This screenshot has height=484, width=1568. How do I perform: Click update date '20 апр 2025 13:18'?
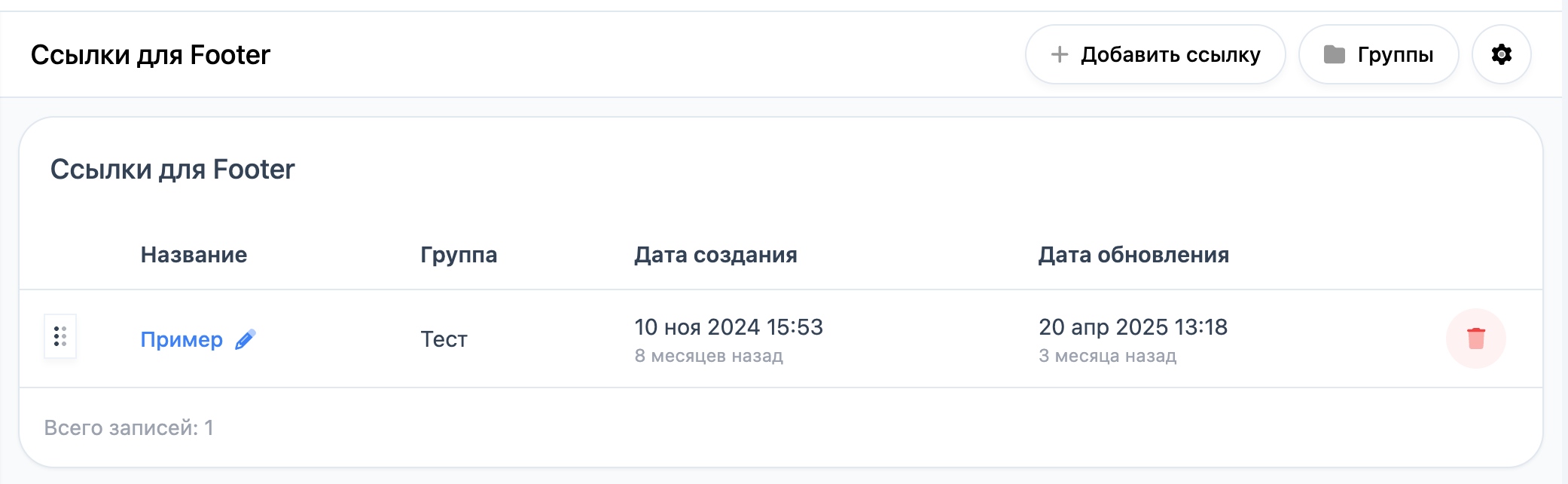point(1133,327)
